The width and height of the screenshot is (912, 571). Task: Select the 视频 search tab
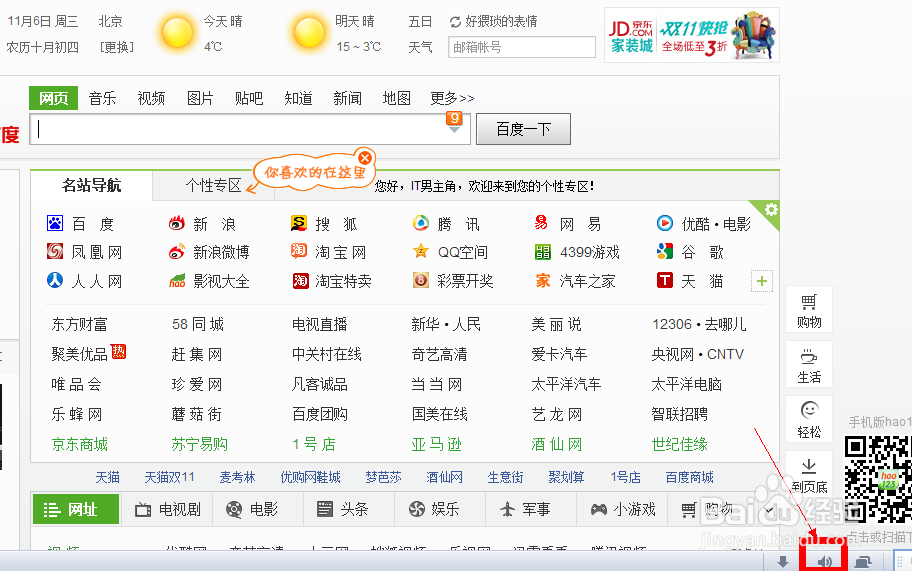click(151, 98)
